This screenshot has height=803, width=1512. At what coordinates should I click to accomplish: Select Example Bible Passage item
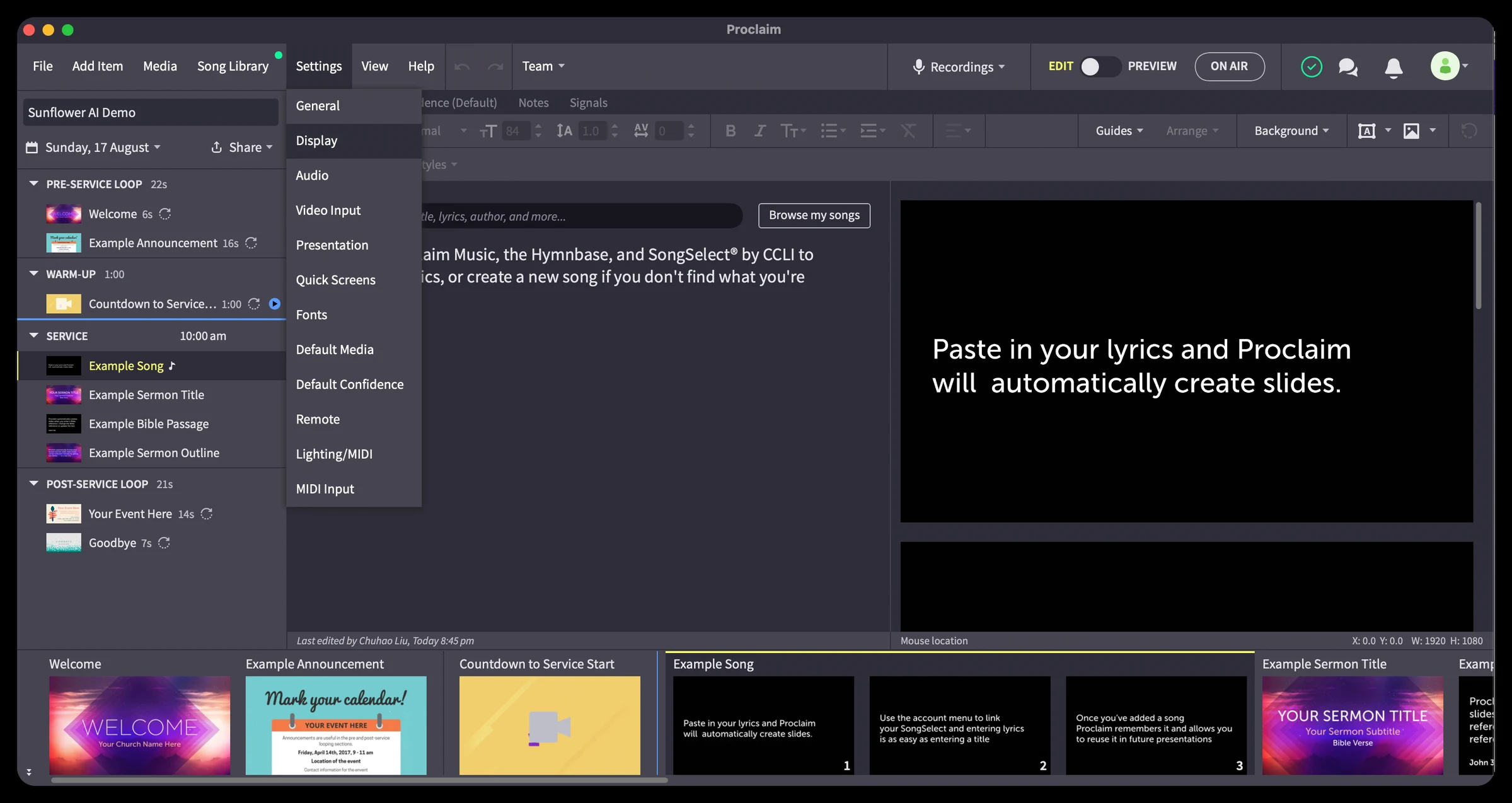151,424
